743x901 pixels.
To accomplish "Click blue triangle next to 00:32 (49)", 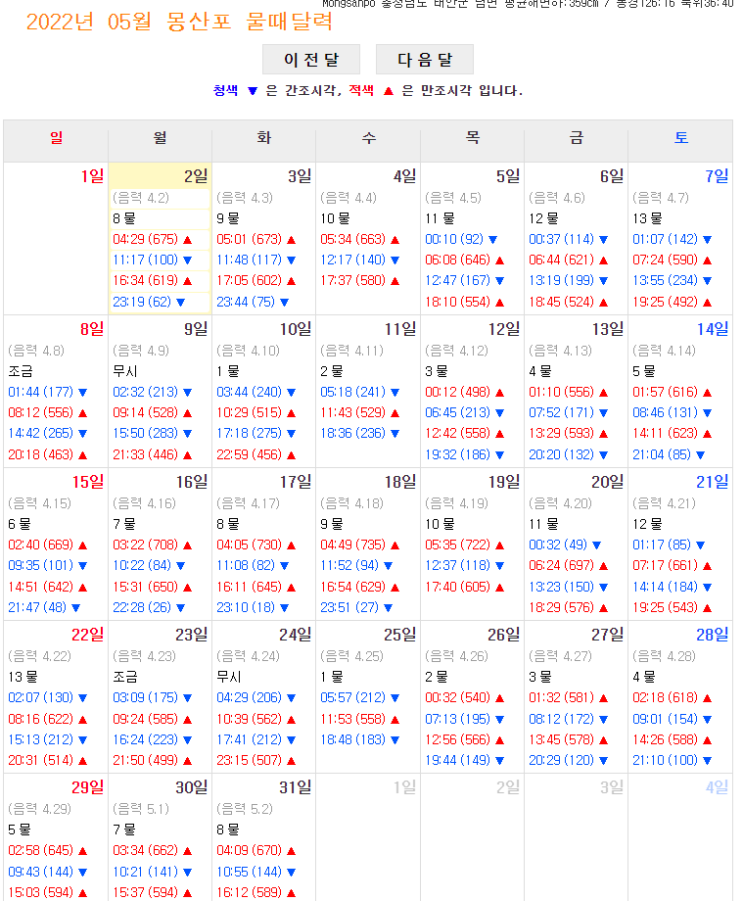I will point(596,545).
